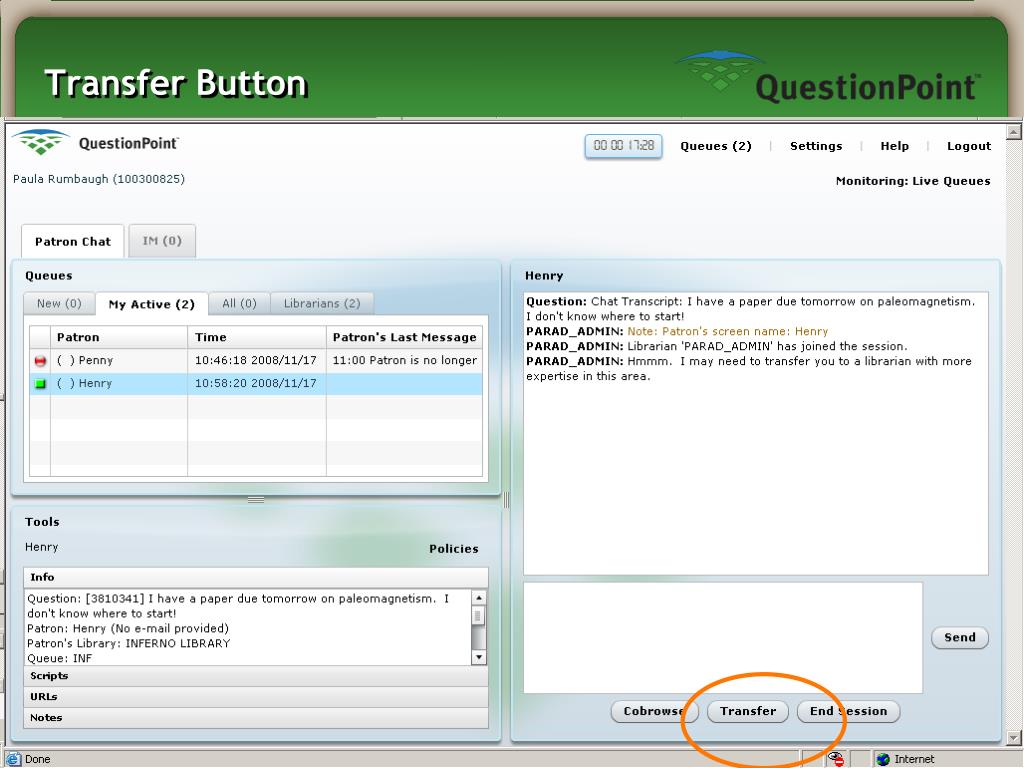Image resolution: width=1024 pixels, height=768 pixels.
Task: Switch to Patron Chat tab
Action: (72, 241)
